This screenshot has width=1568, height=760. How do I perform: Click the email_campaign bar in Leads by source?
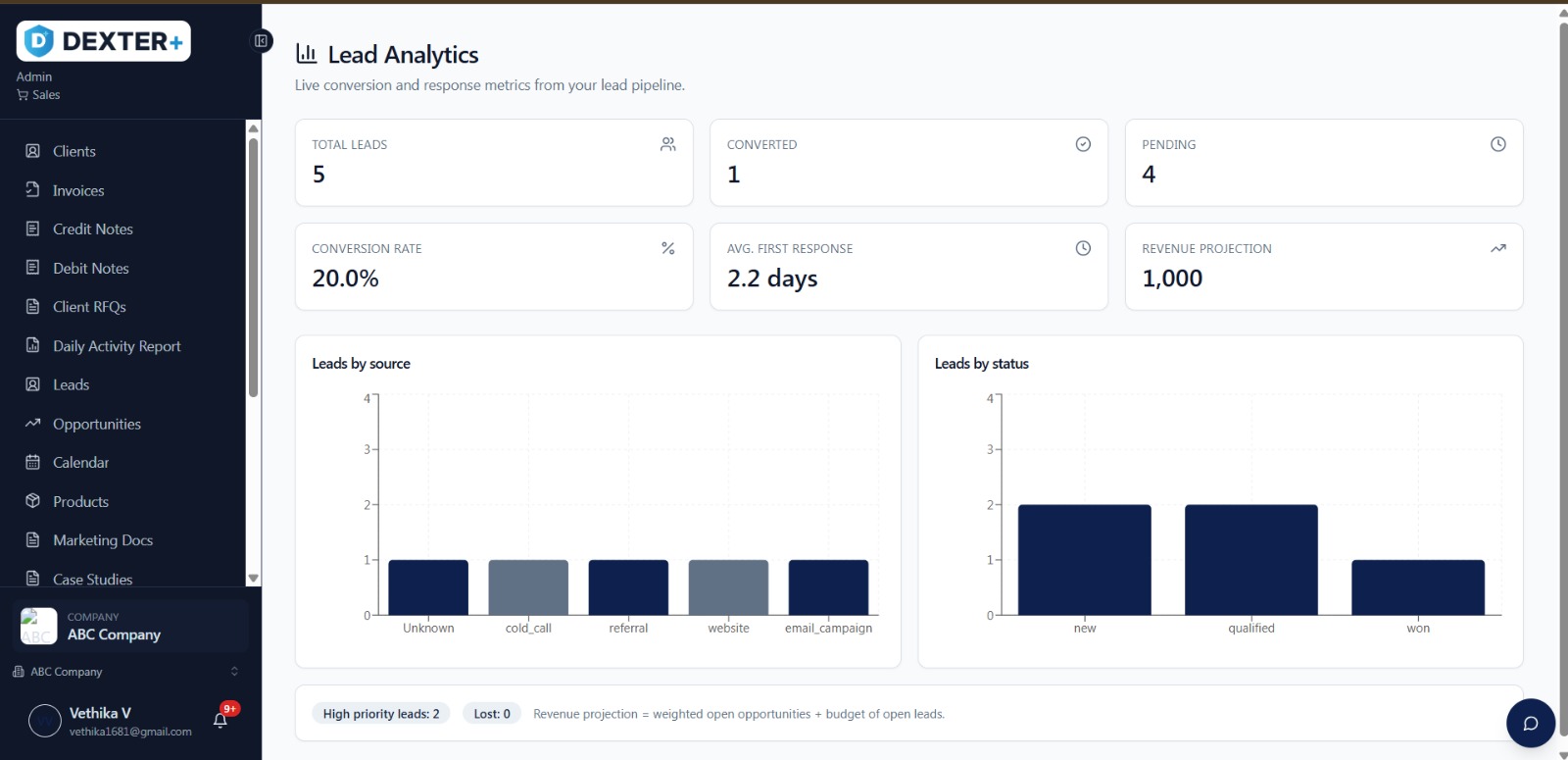tap(828, 587)
